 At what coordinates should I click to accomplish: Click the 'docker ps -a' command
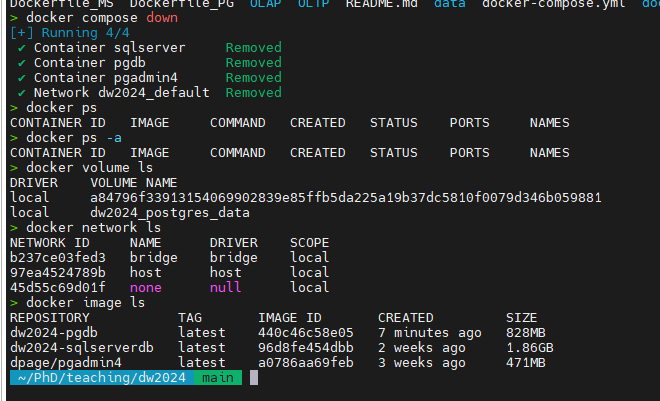pyautogui.click(x=74, y=138)
